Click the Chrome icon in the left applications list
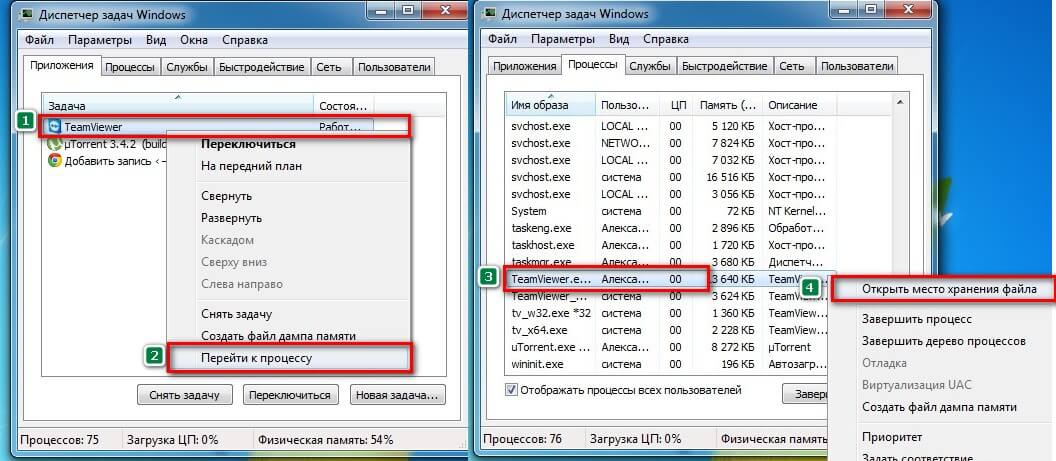 tap(55, 161)
